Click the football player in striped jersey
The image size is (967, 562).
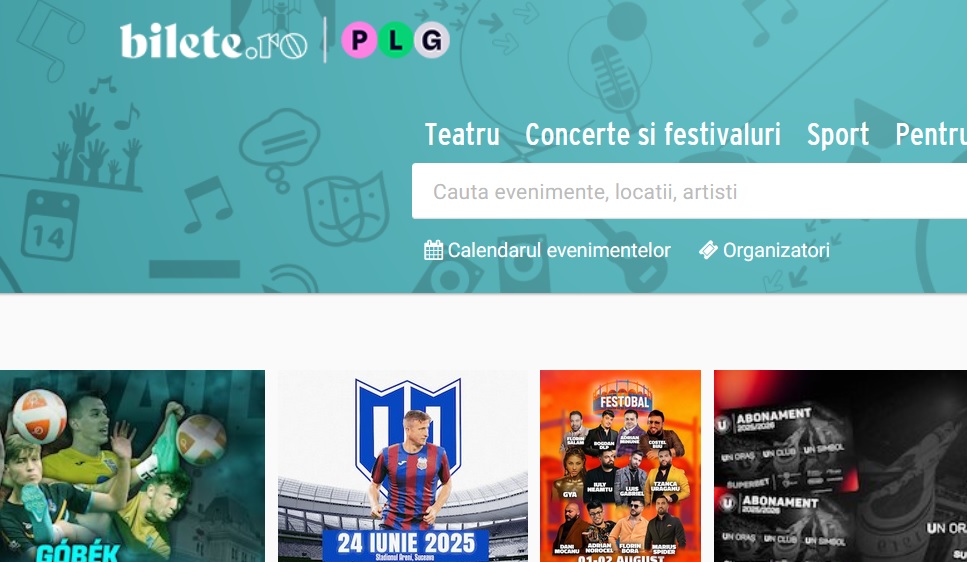point(409,472)
